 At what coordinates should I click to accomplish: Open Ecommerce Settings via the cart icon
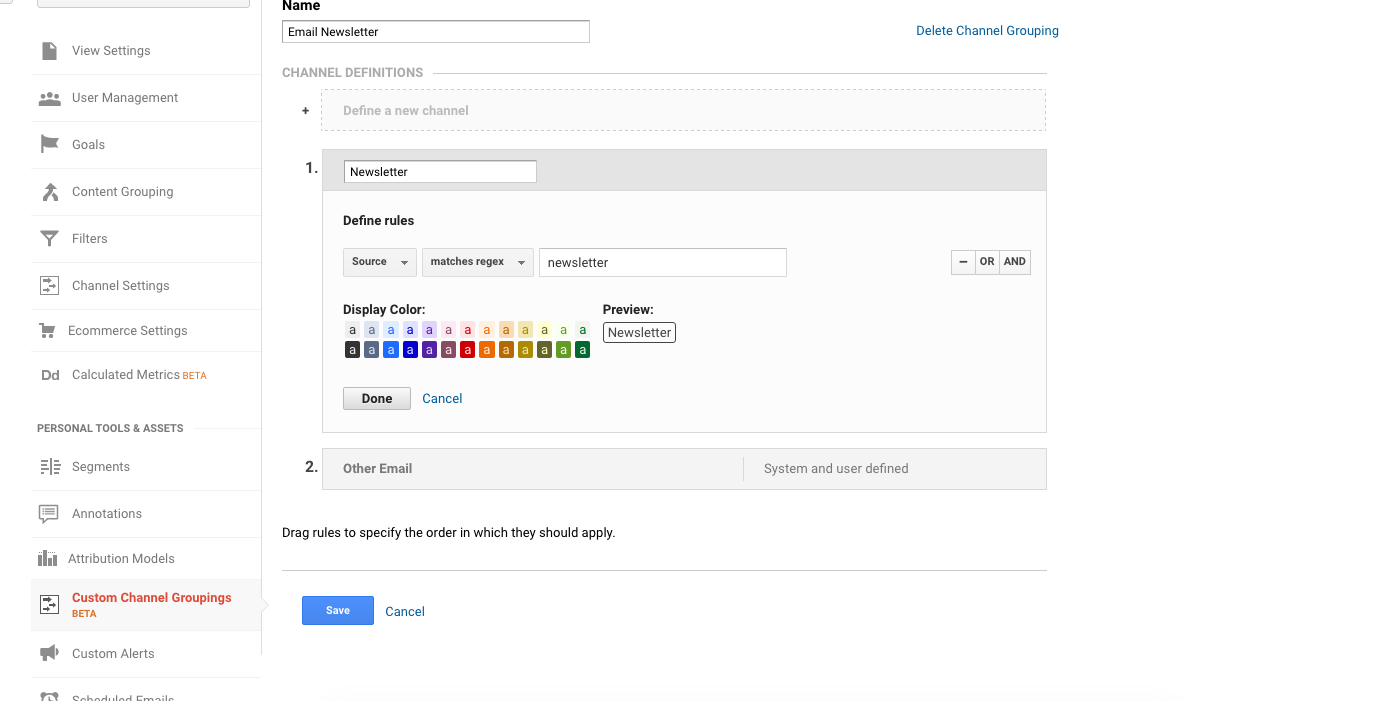49,330
